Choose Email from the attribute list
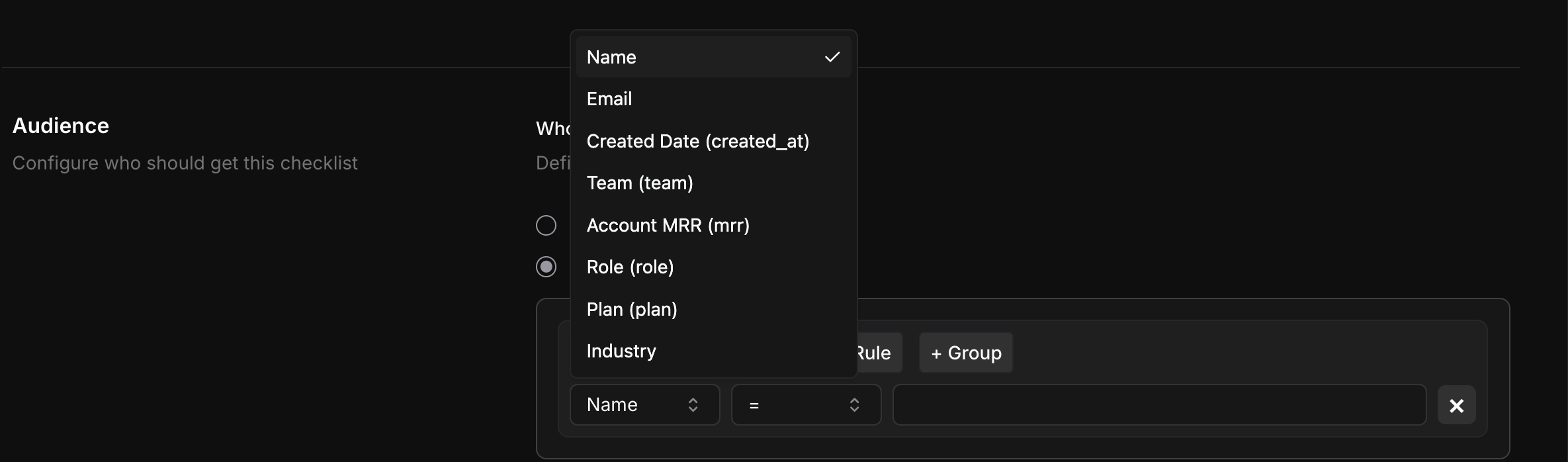This screenshot has width=1568, height=462. coord(609,99)
